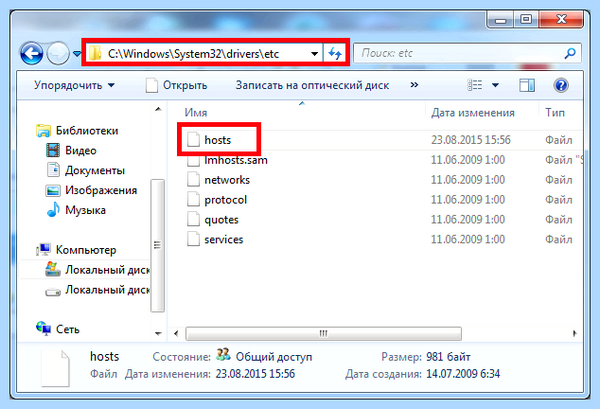The image size is (600, 409).
Task: Click the folder icon in address bar
Action: tap(95, 54)
